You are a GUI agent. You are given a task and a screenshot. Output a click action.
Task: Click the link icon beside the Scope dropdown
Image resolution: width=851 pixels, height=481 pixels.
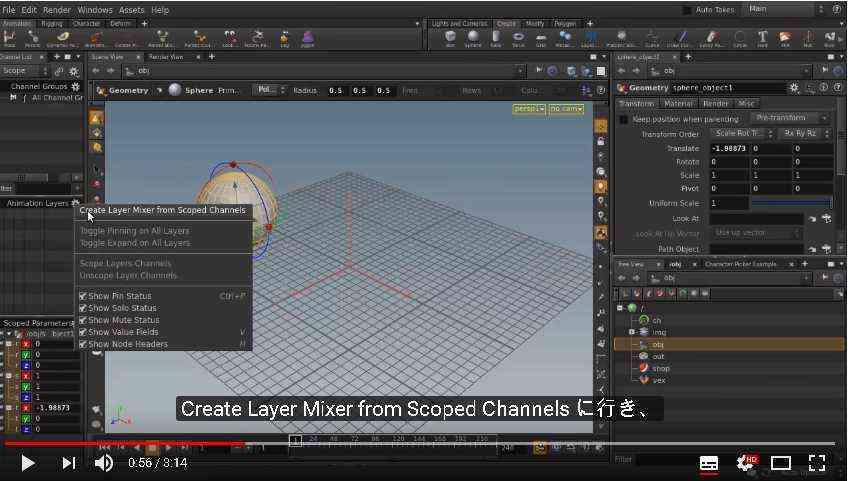pos(59,71)
